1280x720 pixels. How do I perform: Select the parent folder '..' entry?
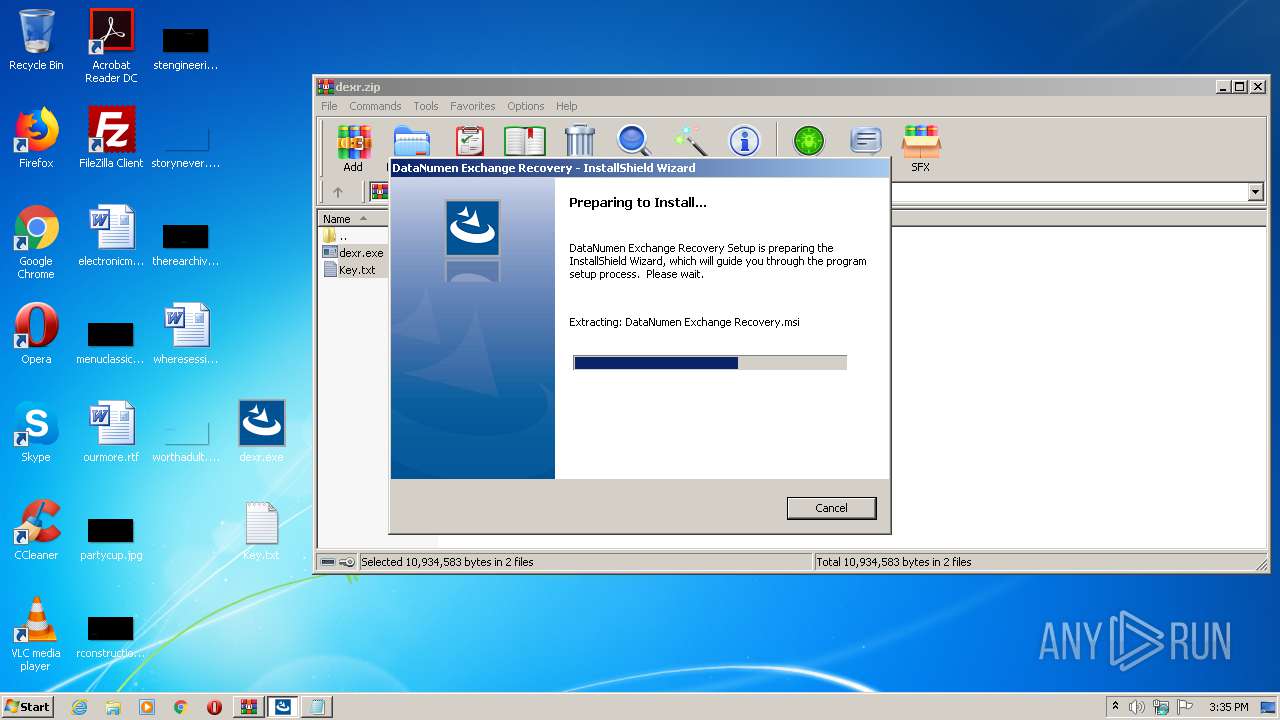(x=335, y=236)
